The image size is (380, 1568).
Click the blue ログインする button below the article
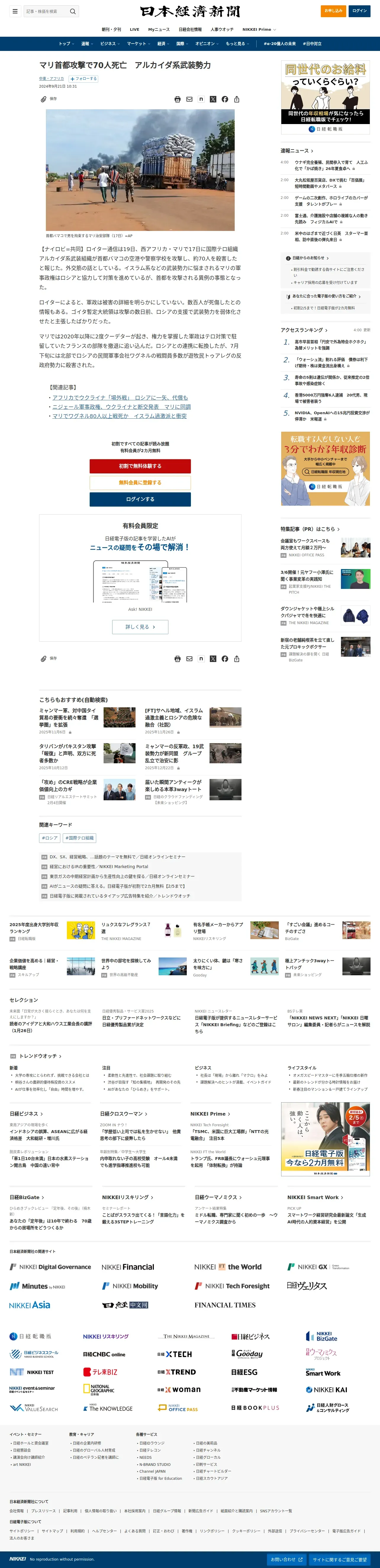click(140, 499)
